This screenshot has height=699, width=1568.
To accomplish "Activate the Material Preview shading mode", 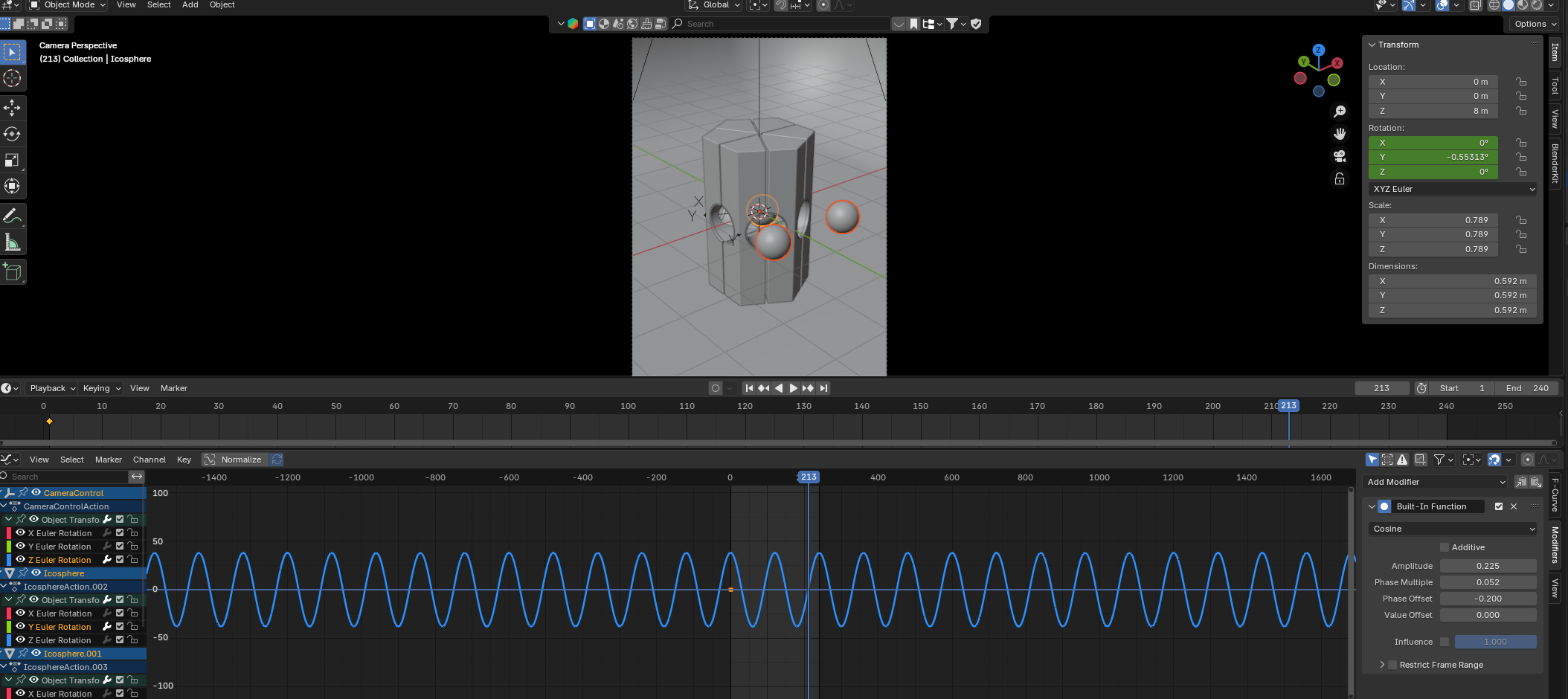I will click(1522, 5).
